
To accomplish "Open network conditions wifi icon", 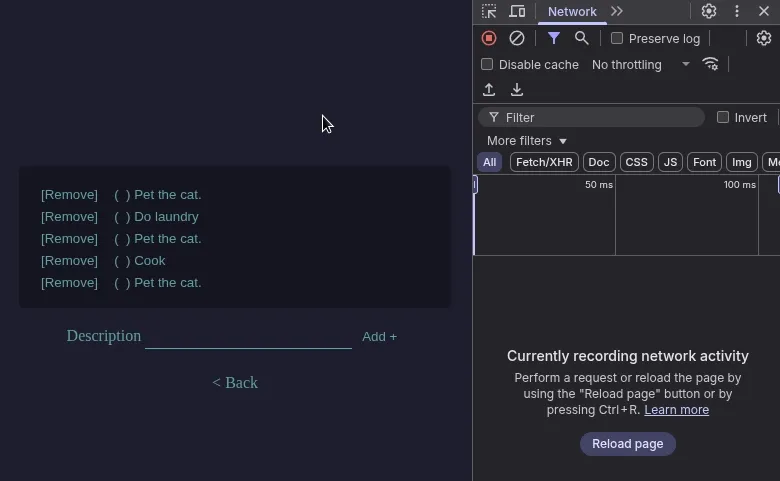I will [710, 64].
